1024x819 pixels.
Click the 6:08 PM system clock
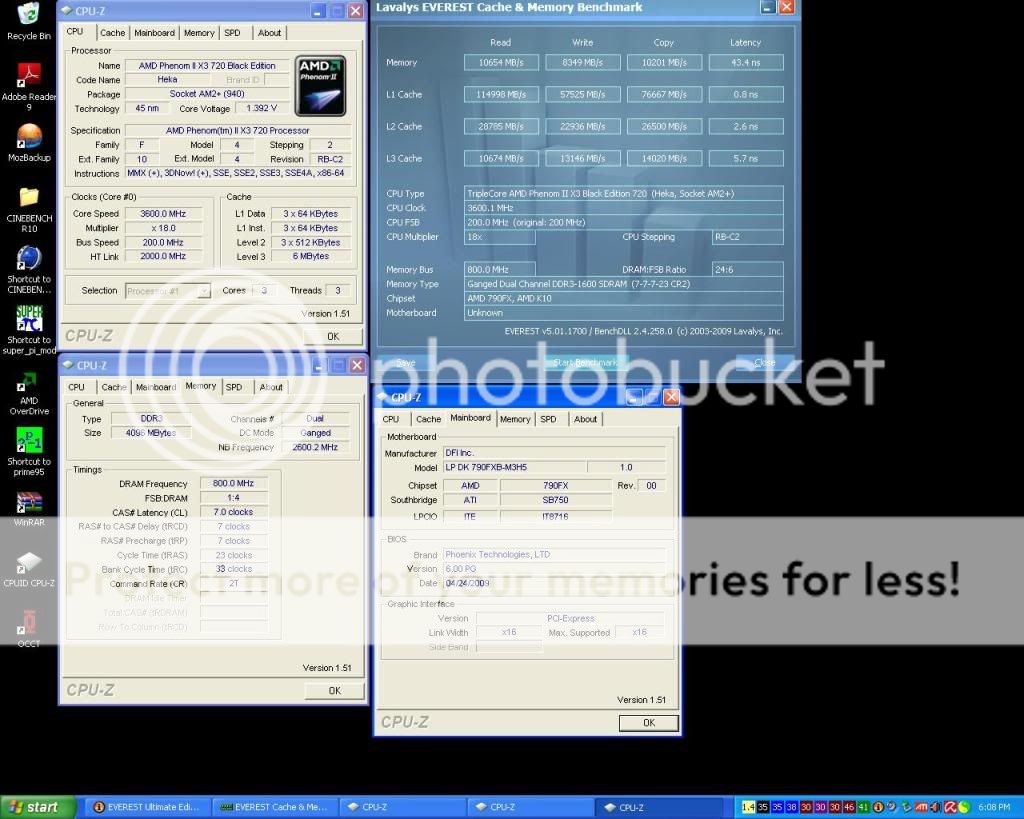click(994, 808)
